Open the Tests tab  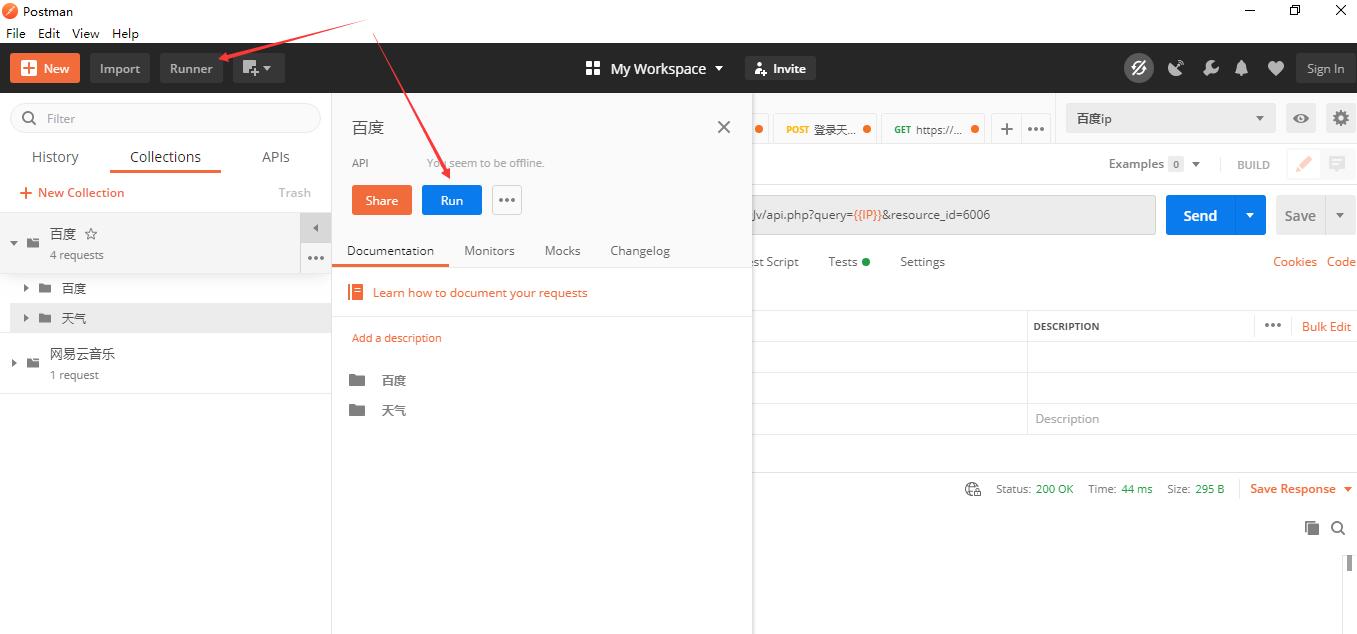848,262
